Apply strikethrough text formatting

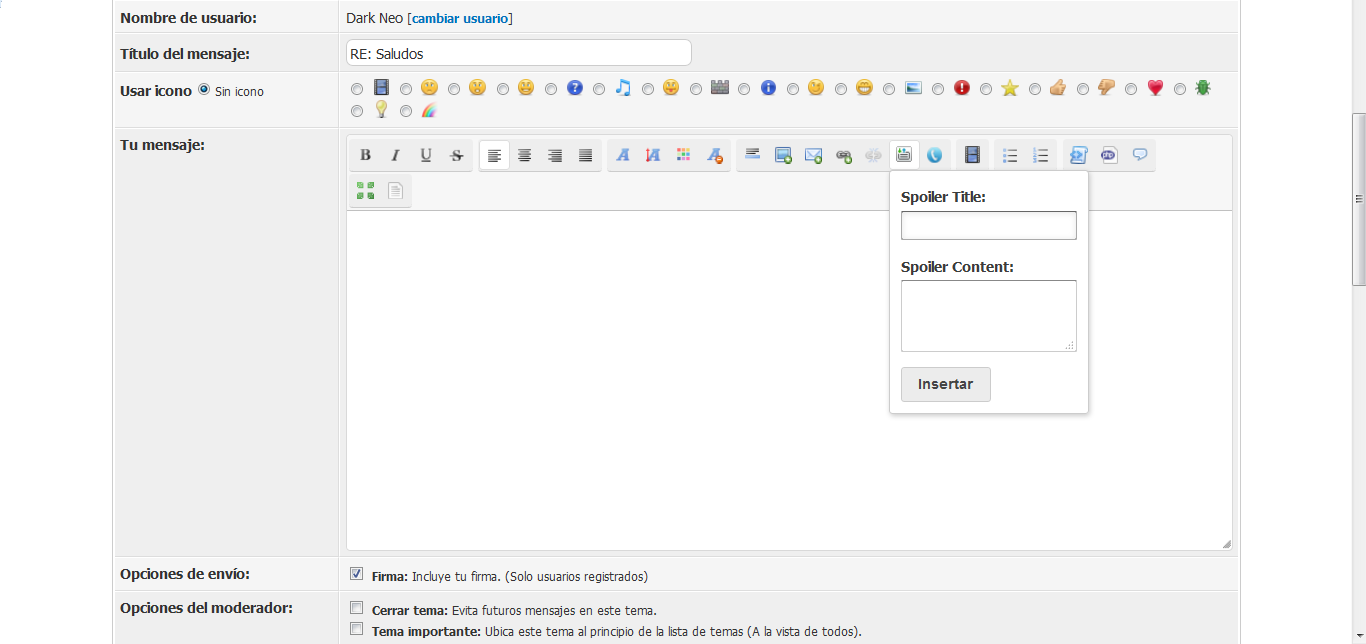pyautogui.click(x=456, y=155)
